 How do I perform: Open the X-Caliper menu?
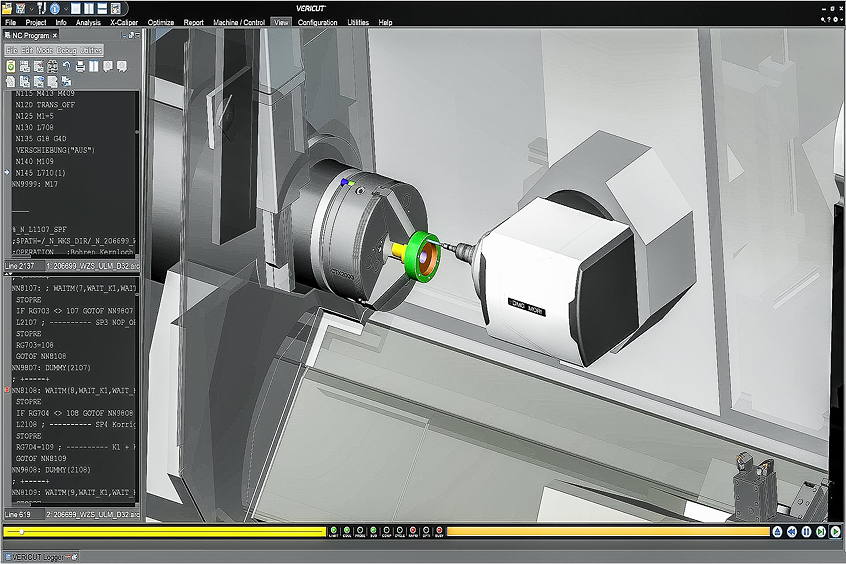point(125,22)
